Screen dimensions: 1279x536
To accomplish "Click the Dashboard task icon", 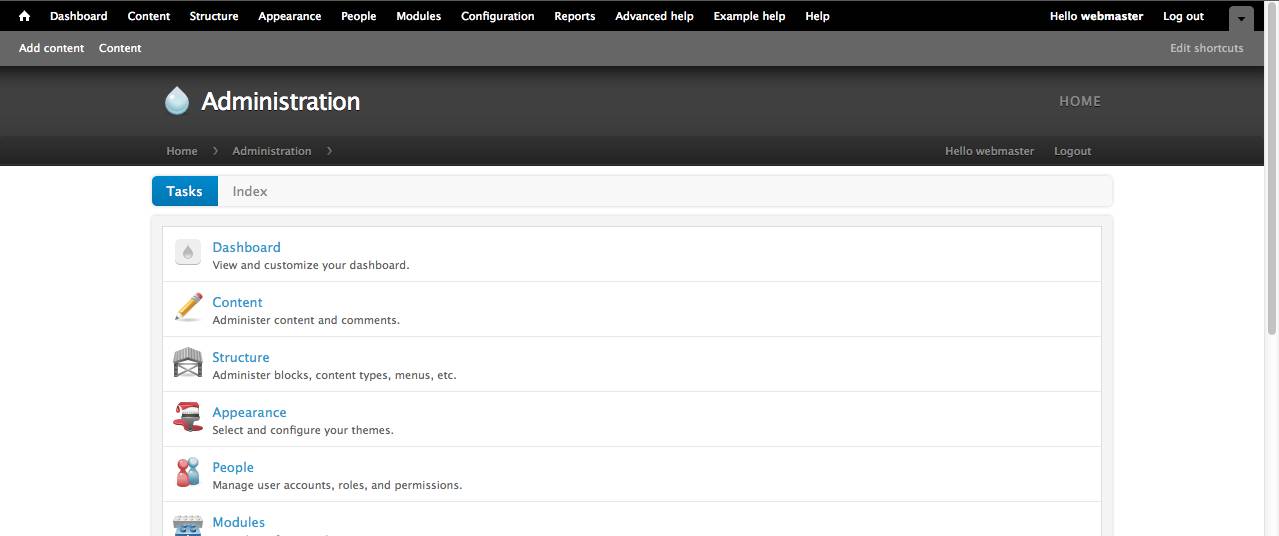I will coord(188,253).
